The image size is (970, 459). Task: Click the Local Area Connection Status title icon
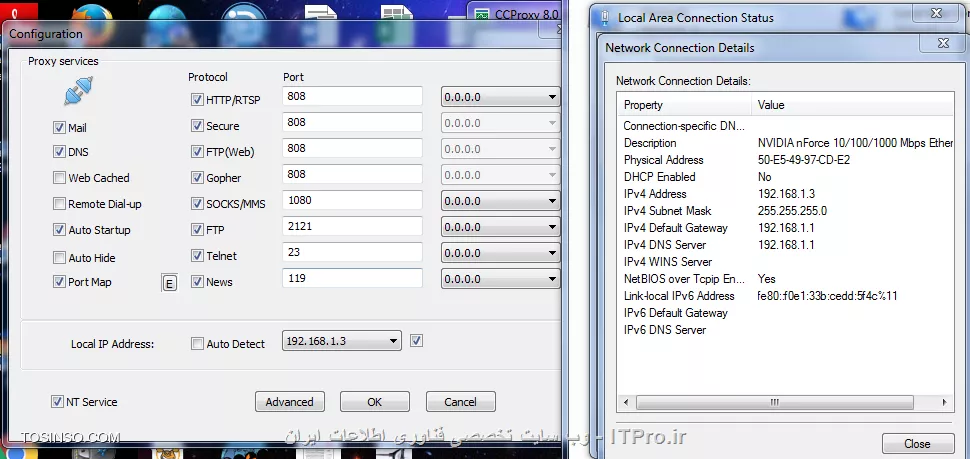[x=604, y=18]
